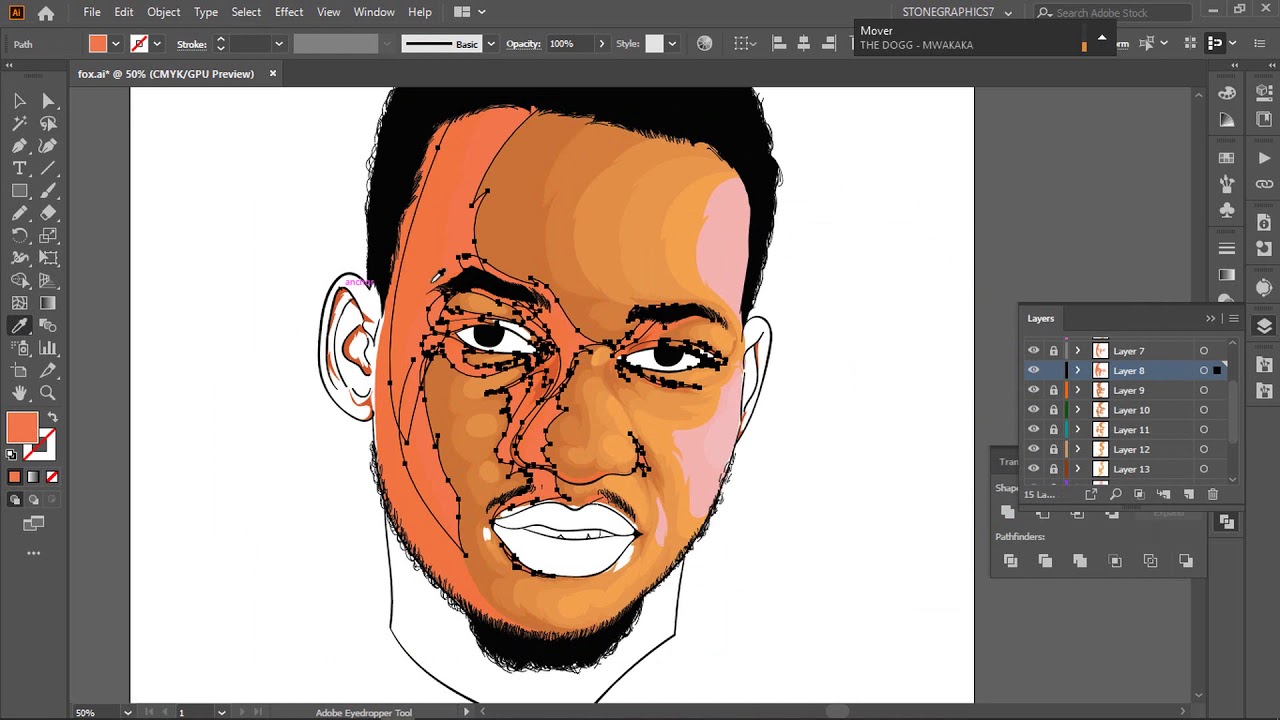Select the Zoom tool magnifier
Viewport: 1280px width, 720px height.
pyautogui.click(x=48, y=393)
